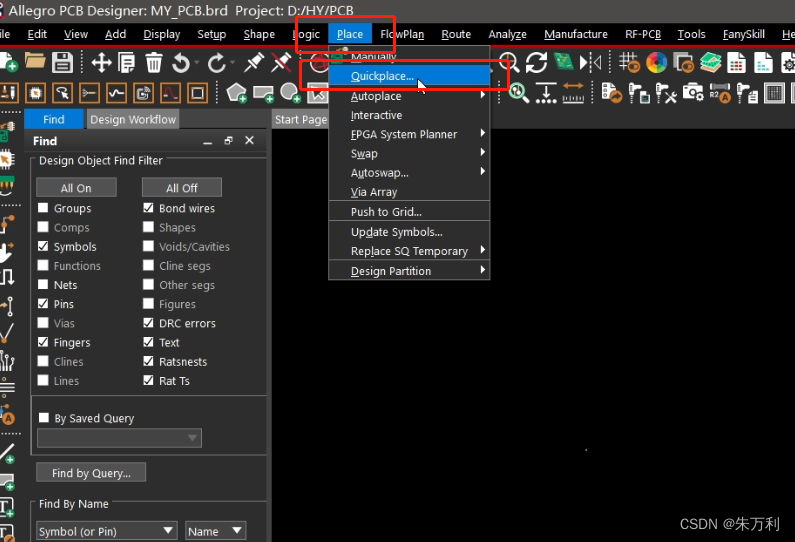Open a design with the folder icon
795x542 pixels.
point(35,62)
